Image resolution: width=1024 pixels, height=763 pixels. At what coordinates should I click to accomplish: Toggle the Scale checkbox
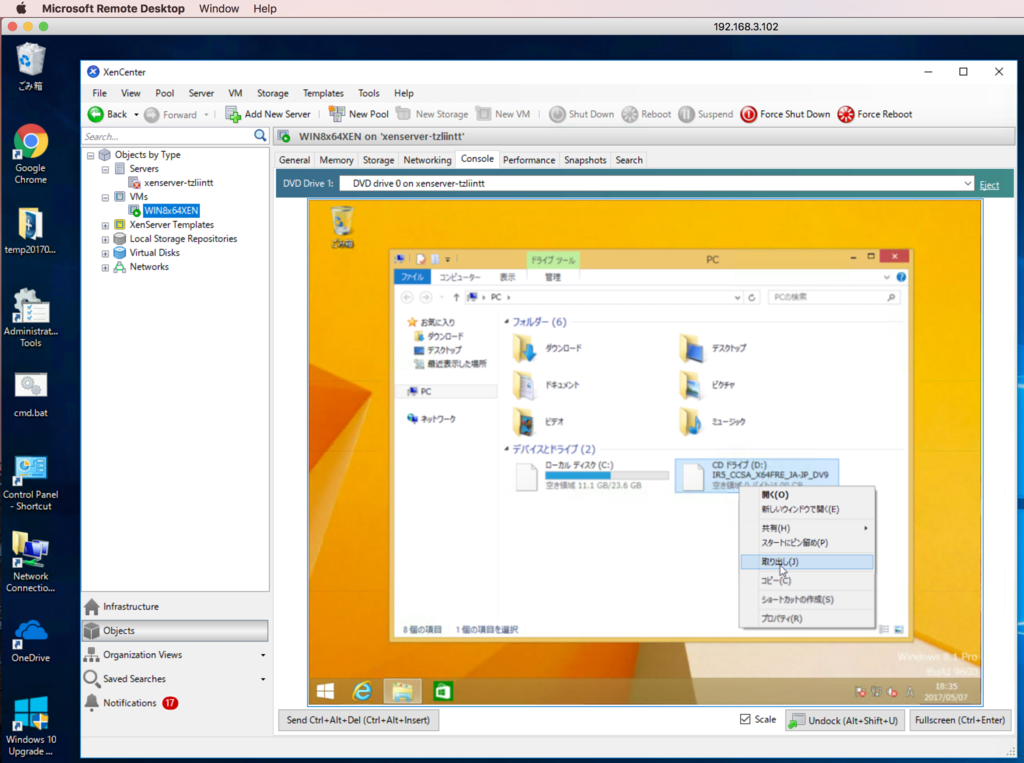[745, 719]
